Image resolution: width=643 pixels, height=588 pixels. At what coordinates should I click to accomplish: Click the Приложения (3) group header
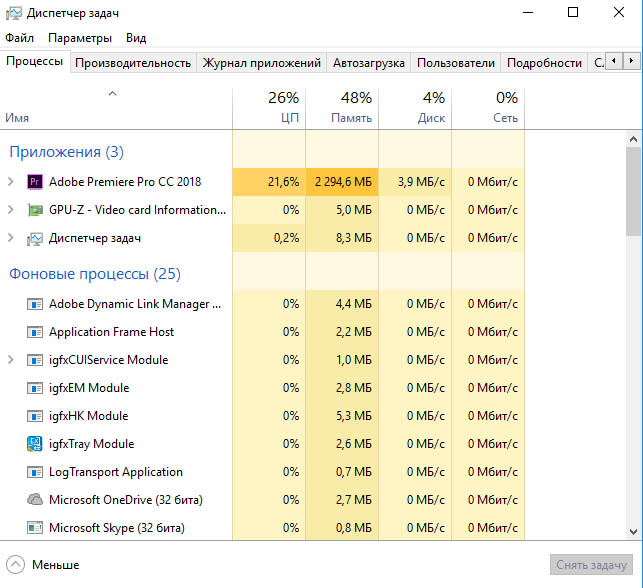pos(66,152)
